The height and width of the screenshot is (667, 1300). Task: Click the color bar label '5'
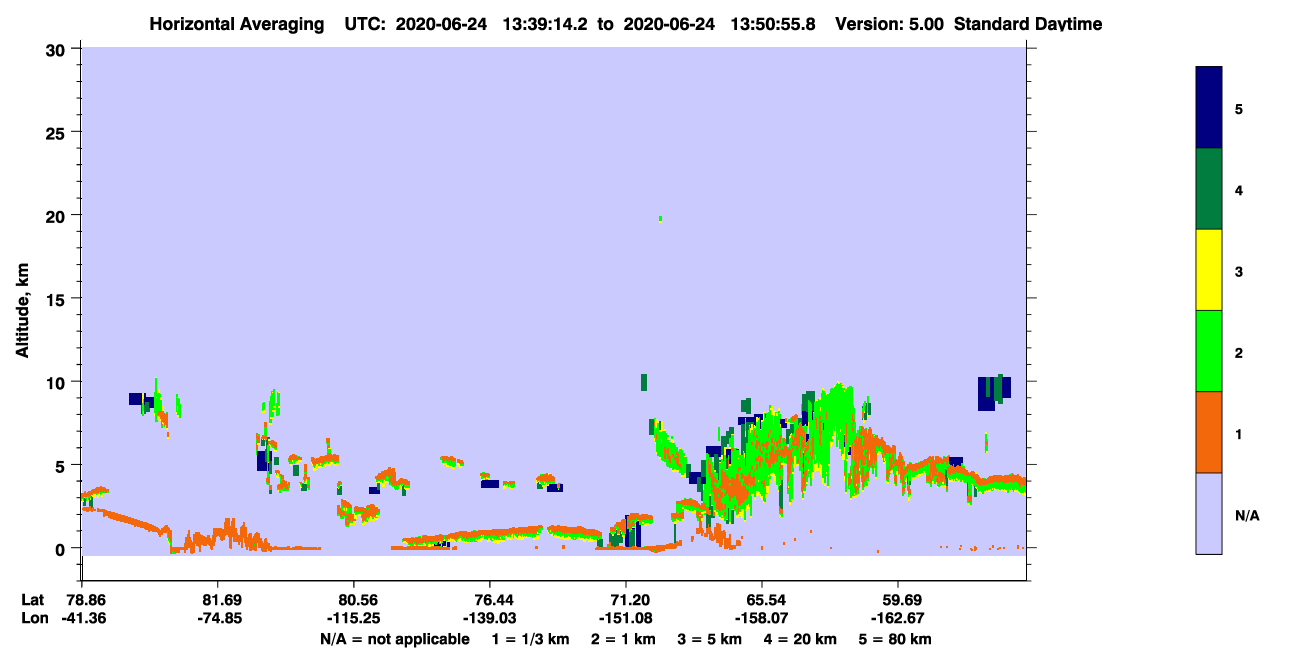pyautogui.click(x=1239, y=108)
